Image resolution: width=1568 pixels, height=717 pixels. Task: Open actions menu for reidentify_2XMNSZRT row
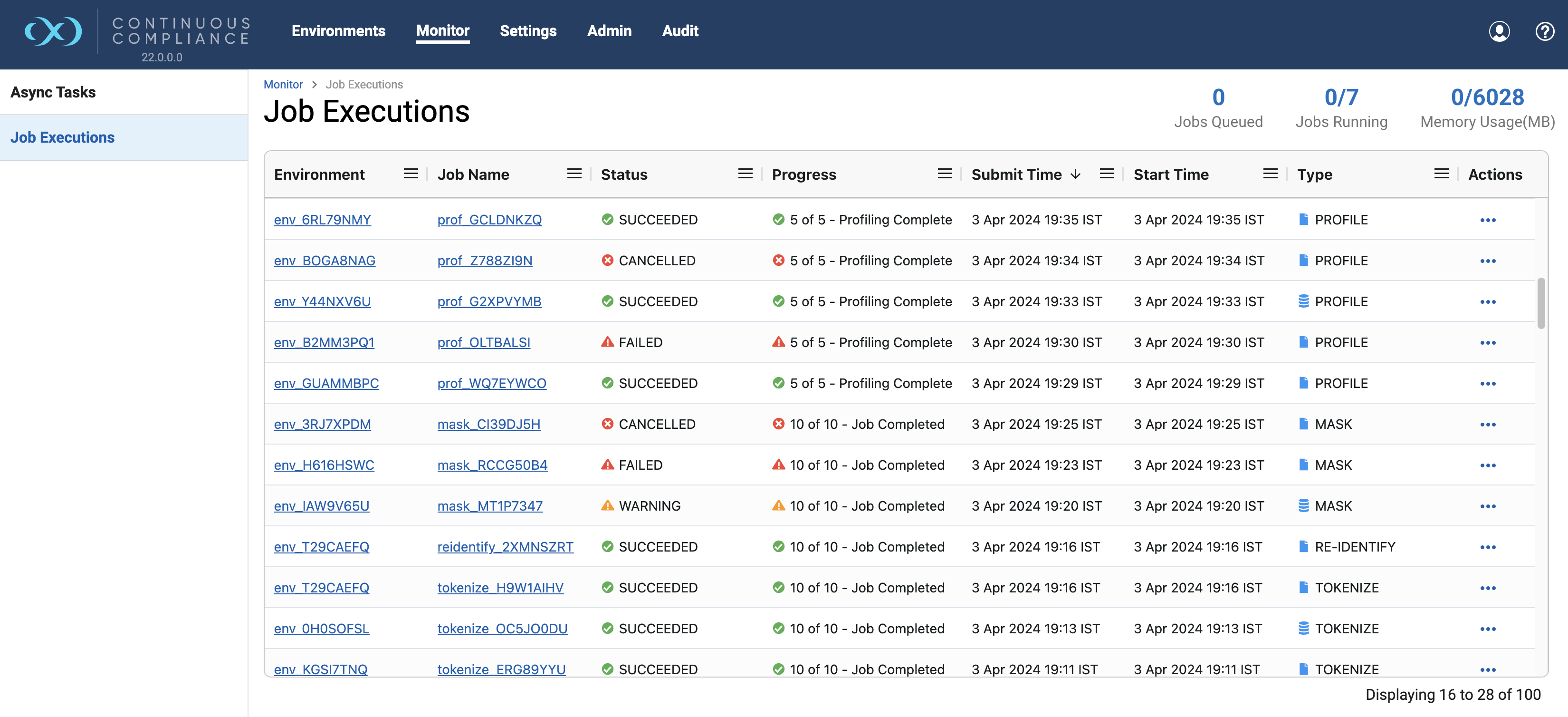pos(1488,547)
